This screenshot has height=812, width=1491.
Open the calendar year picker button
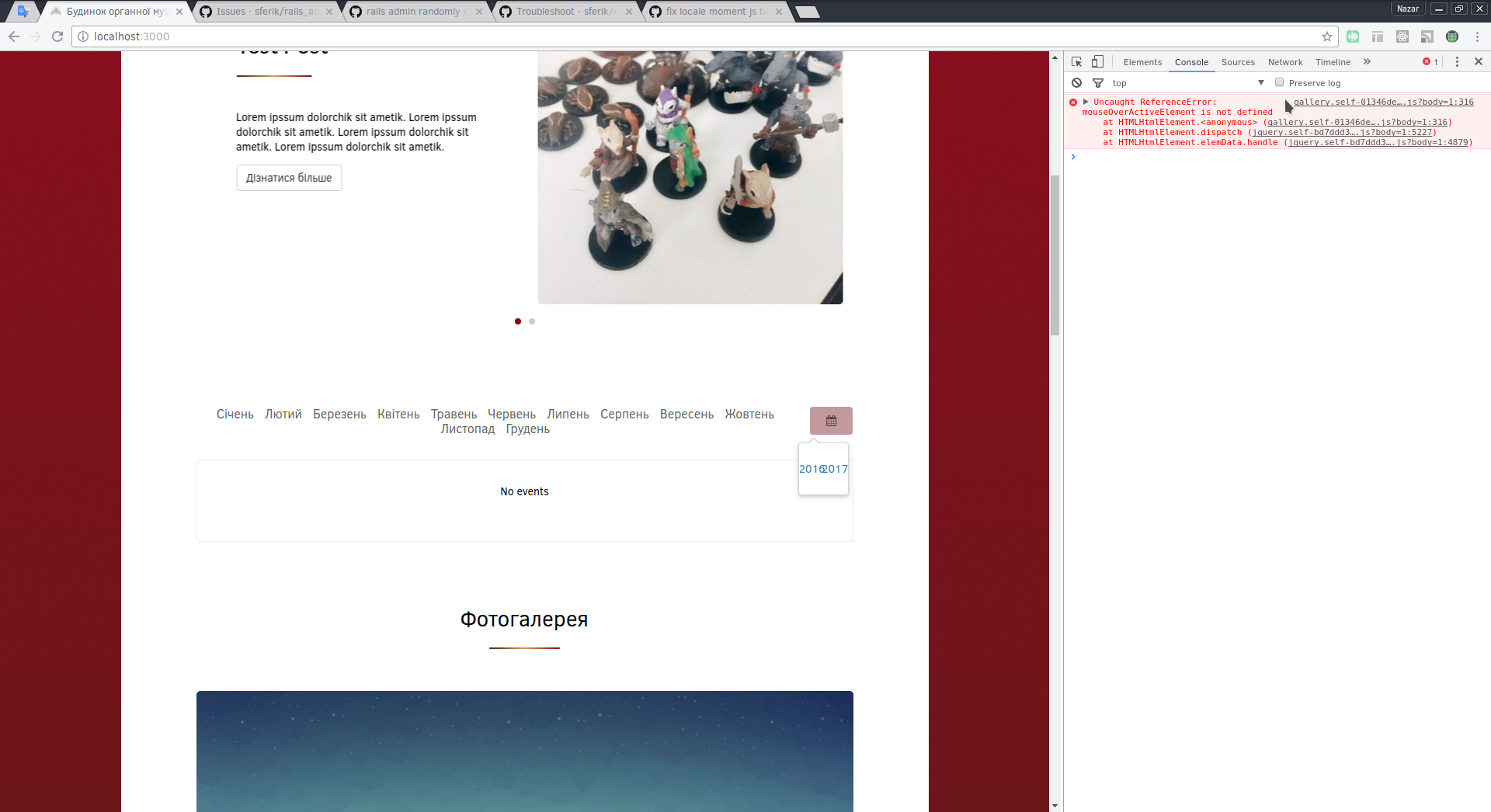[x=831, y=421]
